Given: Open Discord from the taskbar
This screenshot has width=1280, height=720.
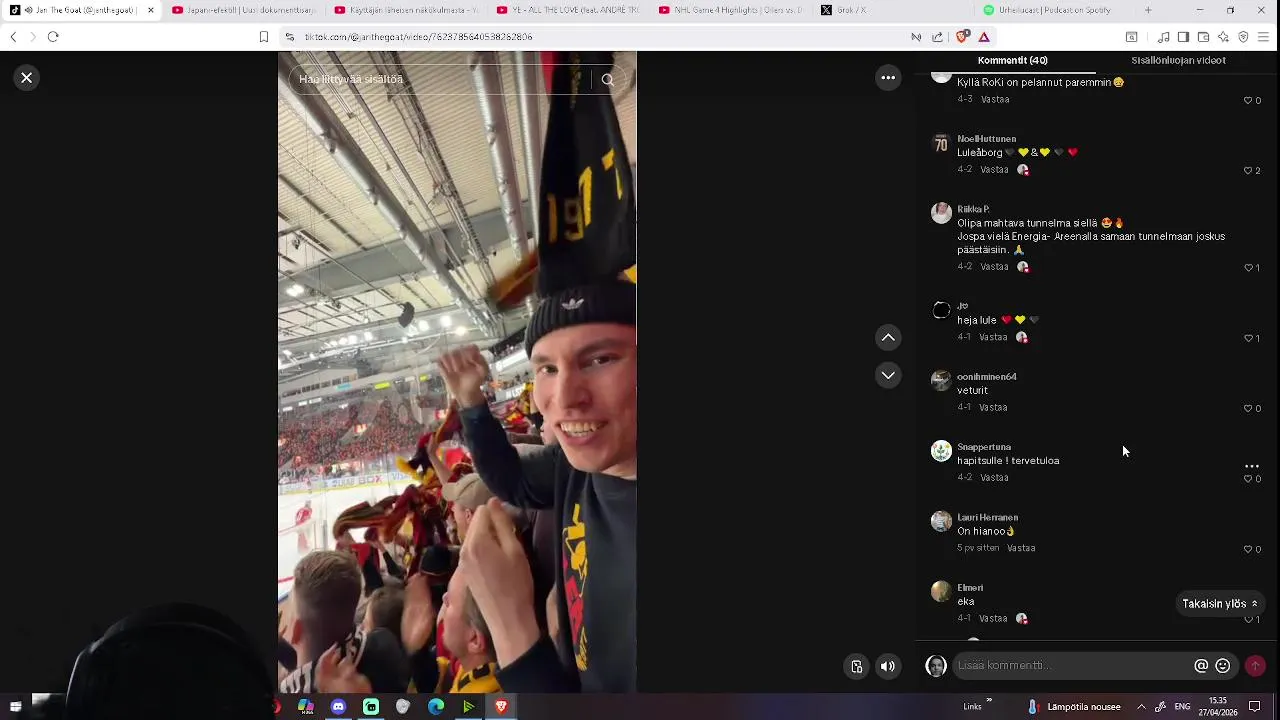Looking at the screenshot, I should 338,707.
